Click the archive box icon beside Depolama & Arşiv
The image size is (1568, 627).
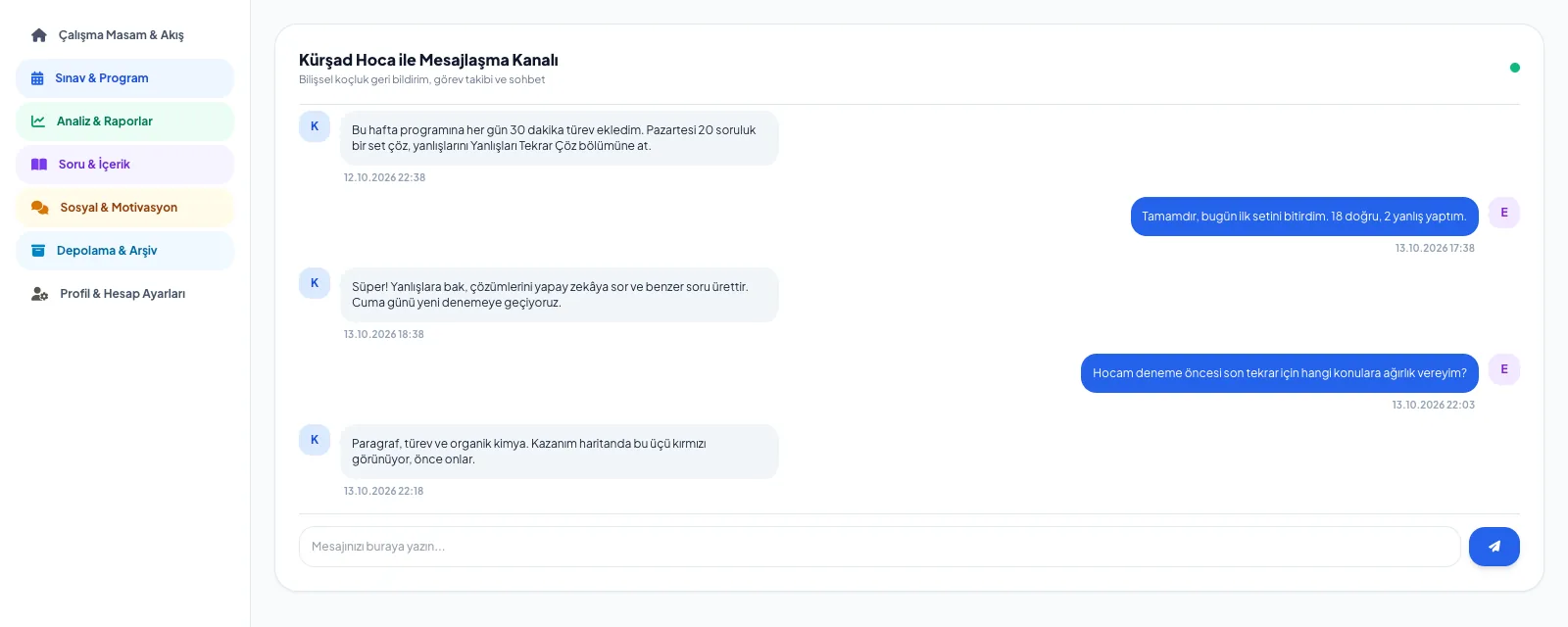[x=38, y=251]
